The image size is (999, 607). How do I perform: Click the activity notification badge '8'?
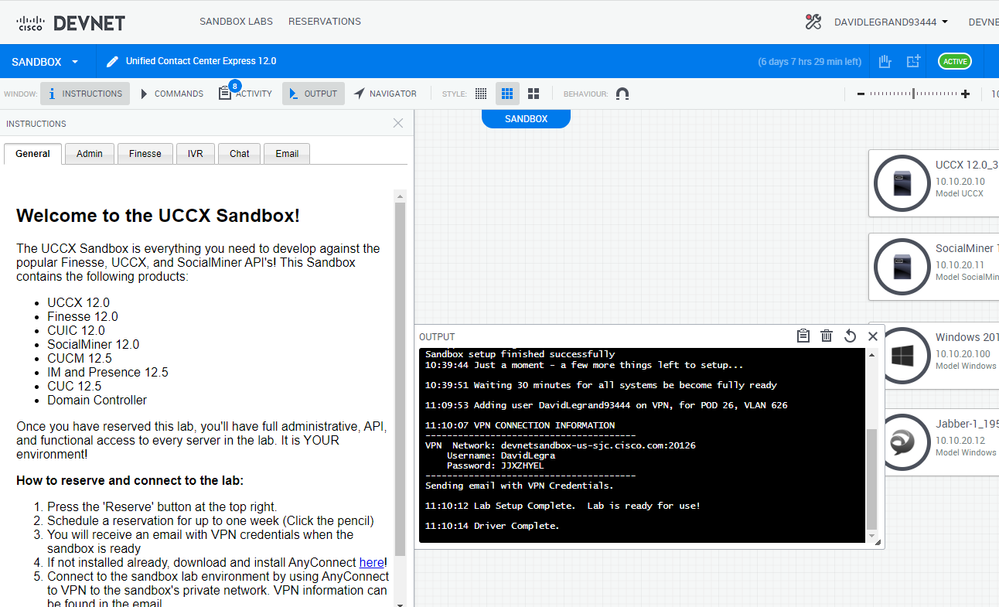coord(235,85)
